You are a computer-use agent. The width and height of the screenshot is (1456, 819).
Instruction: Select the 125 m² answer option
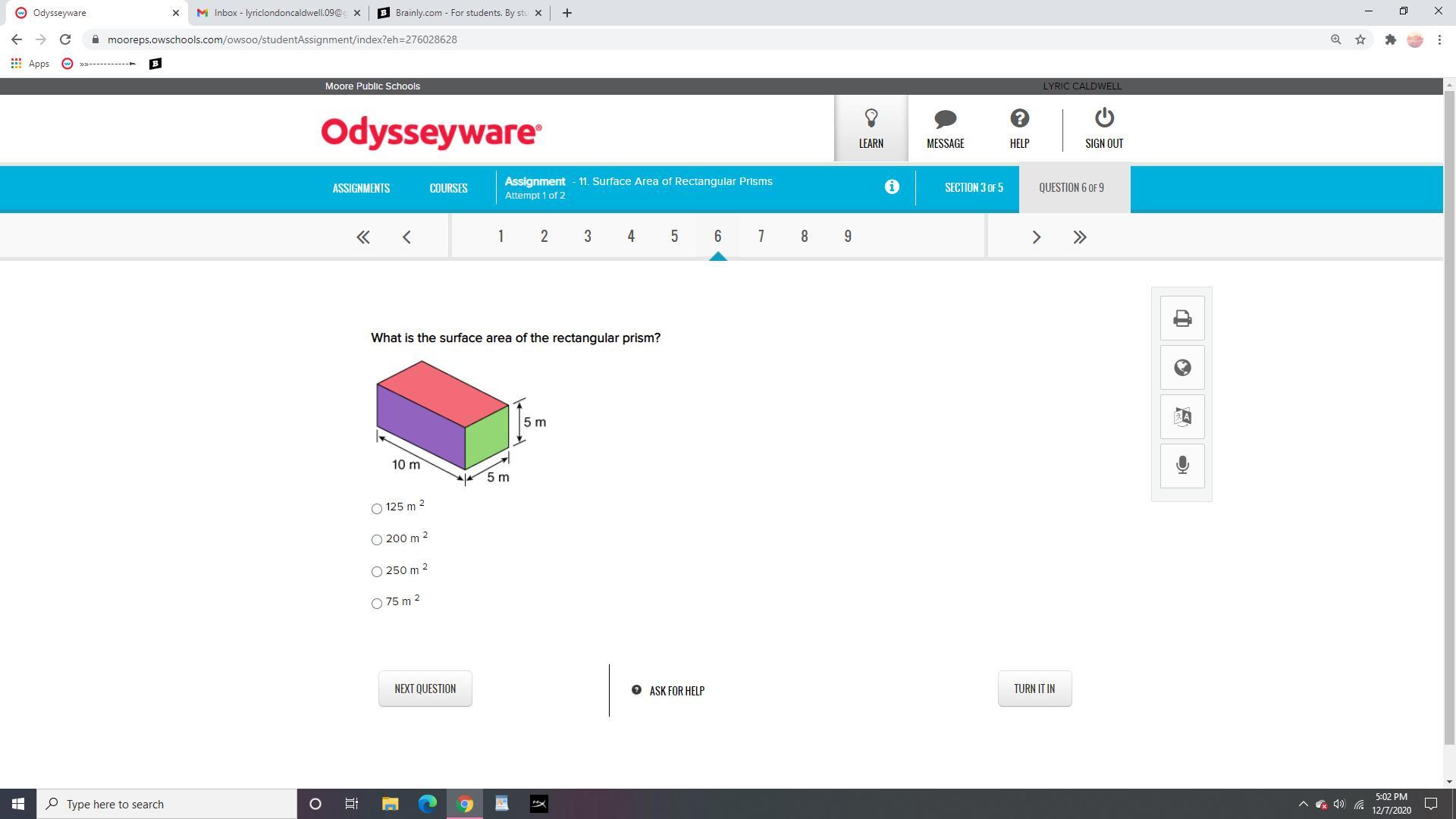377,509
